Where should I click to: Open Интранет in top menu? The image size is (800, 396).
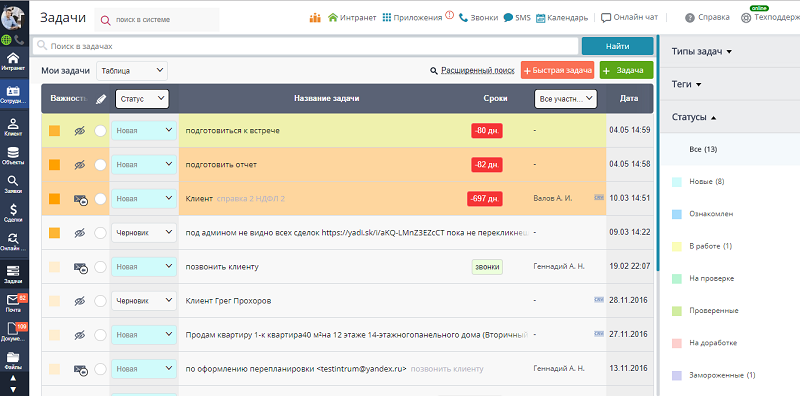352,18
